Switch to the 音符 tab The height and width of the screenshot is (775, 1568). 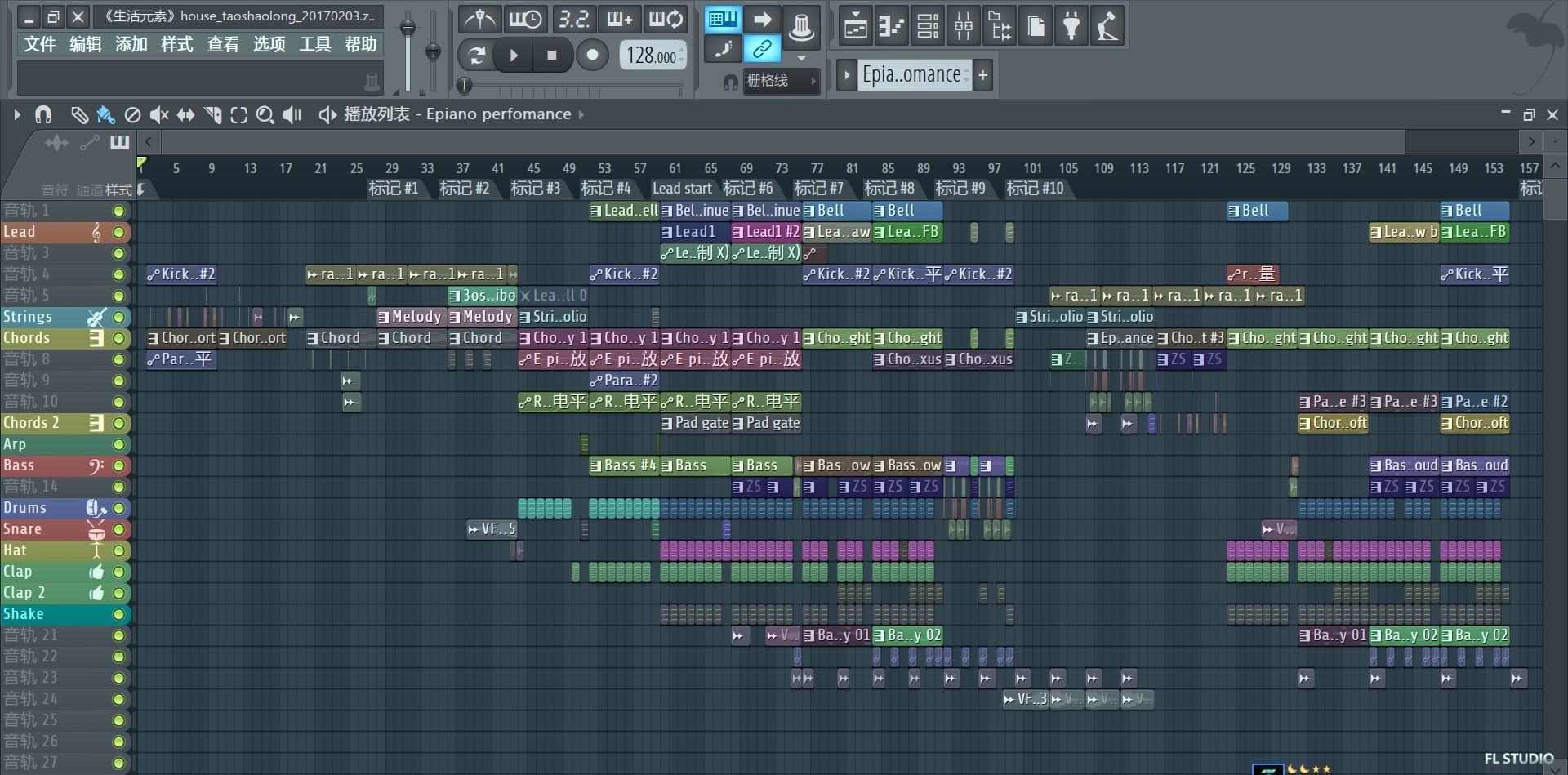click(55, 190)
